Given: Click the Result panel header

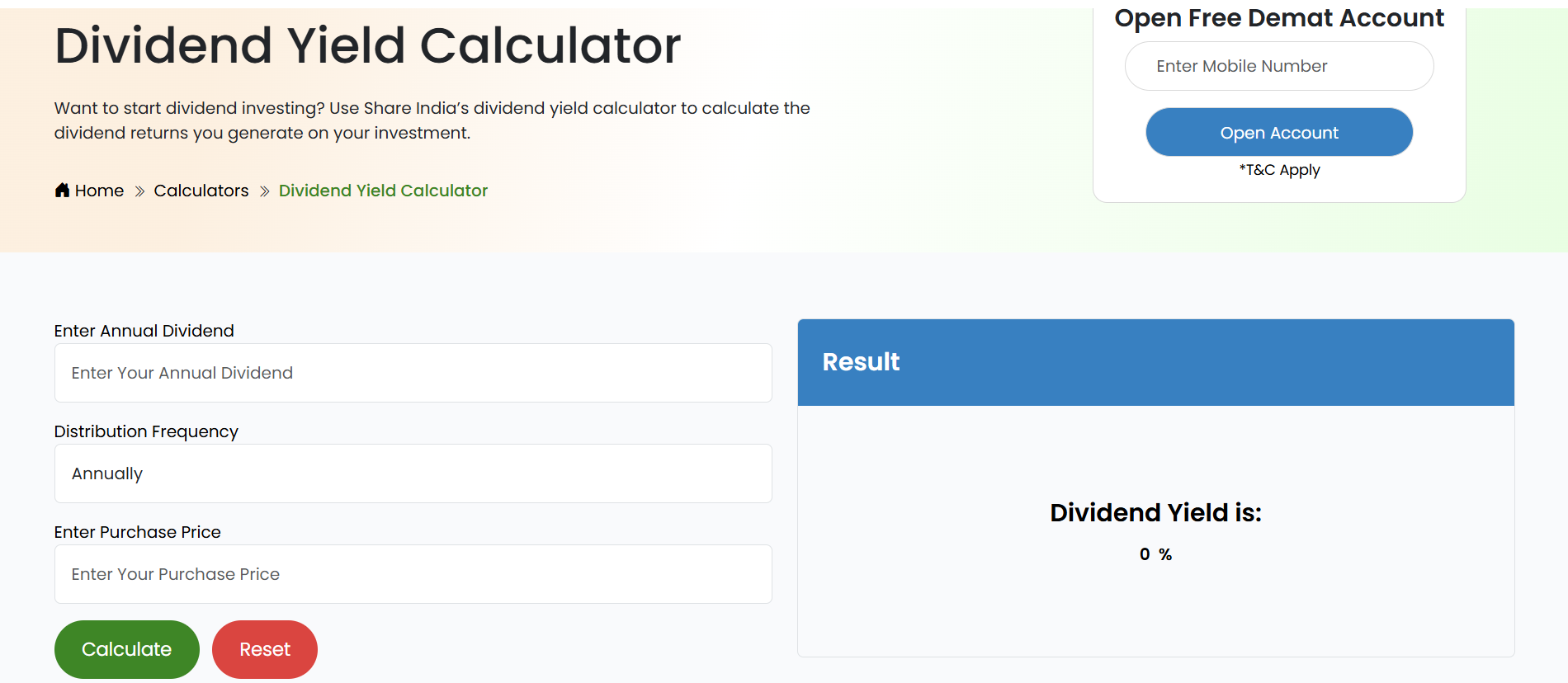Looking at the screenshot, I should 861,362.
